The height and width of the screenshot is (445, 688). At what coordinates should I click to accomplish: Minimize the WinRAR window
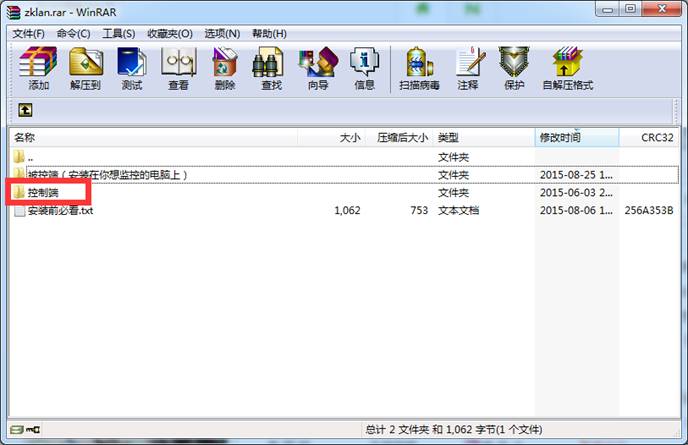(608, 10)
